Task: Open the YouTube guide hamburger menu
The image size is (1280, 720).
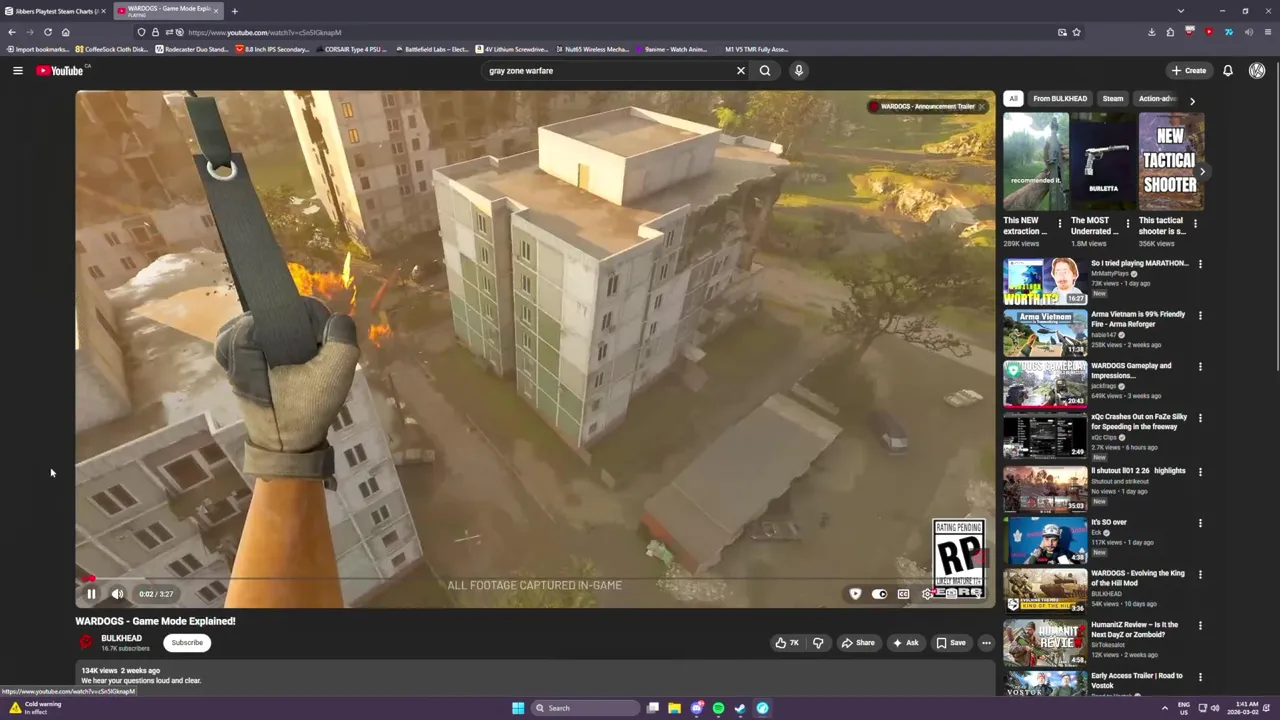Action: pos(17,70)
